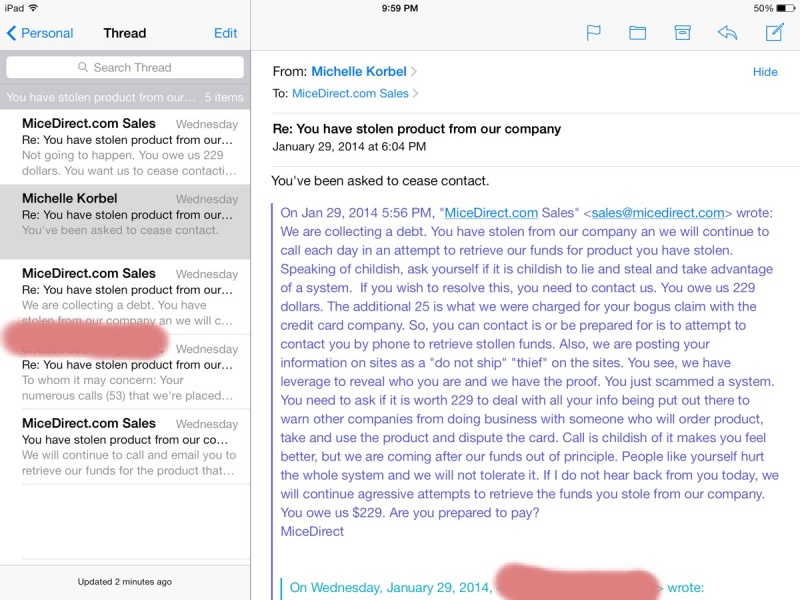Open message starting 'Not going to happen'
The height and width of the screenshot is (600, 800).
coord(125,147)
